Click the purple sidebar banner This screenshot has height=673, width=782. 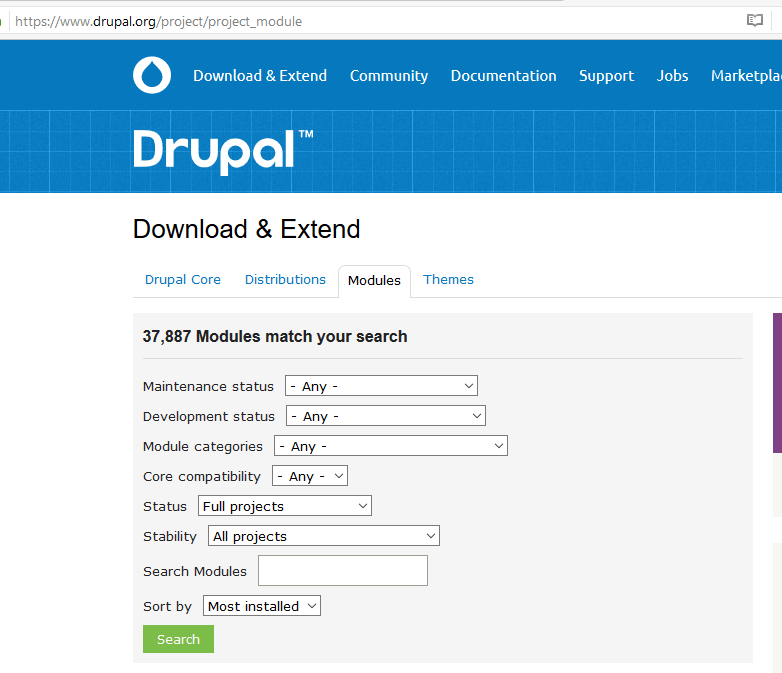click(777, 383)
